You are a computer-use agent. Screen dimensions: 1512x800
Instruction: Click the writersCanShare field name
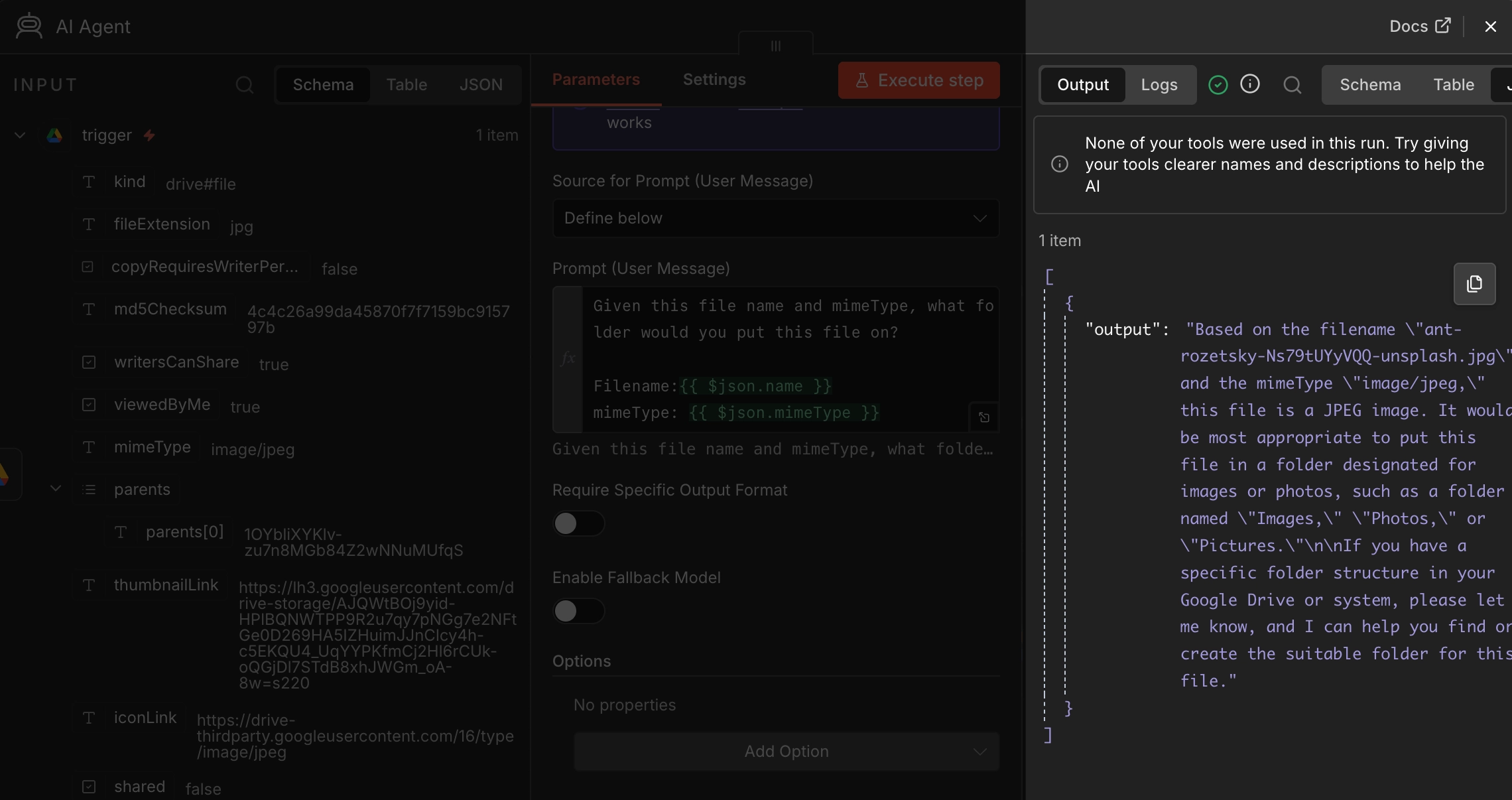[176, 362]
